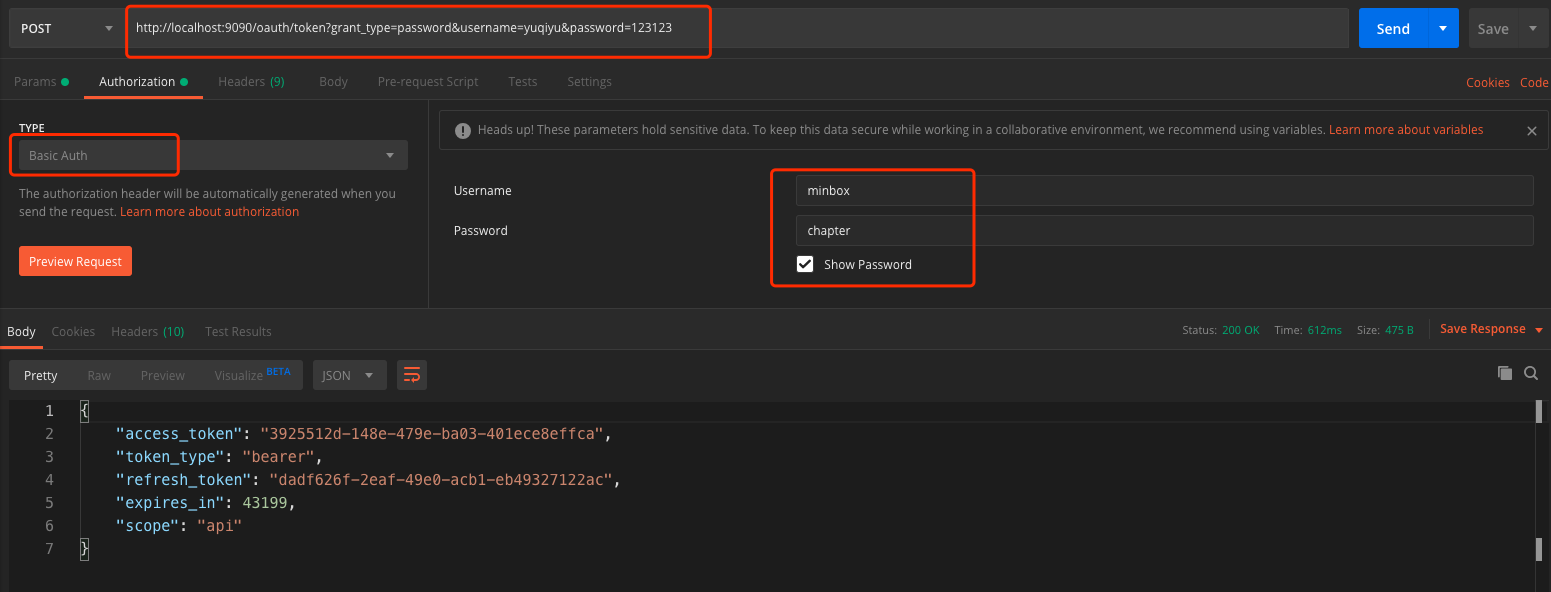Image resolution: width=1551 pixels, height=592 pixels.
Task: Open the POST method dropdown
Action: click(66, 28)
